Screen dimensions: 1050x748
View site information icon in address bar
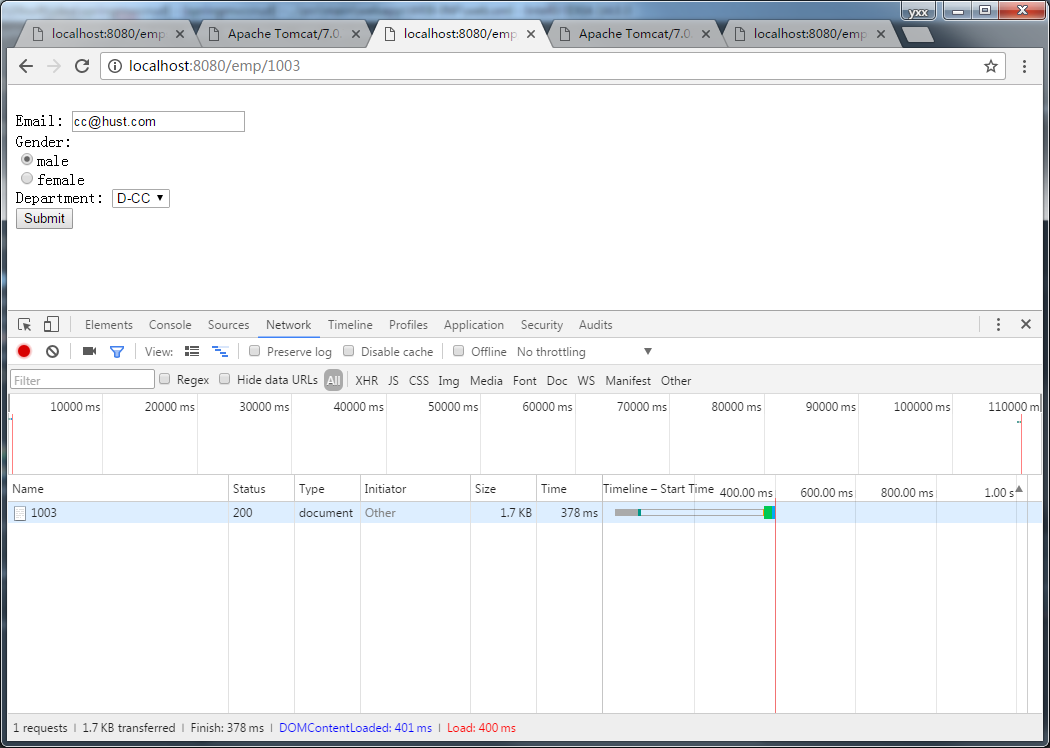tap(115, 66)
